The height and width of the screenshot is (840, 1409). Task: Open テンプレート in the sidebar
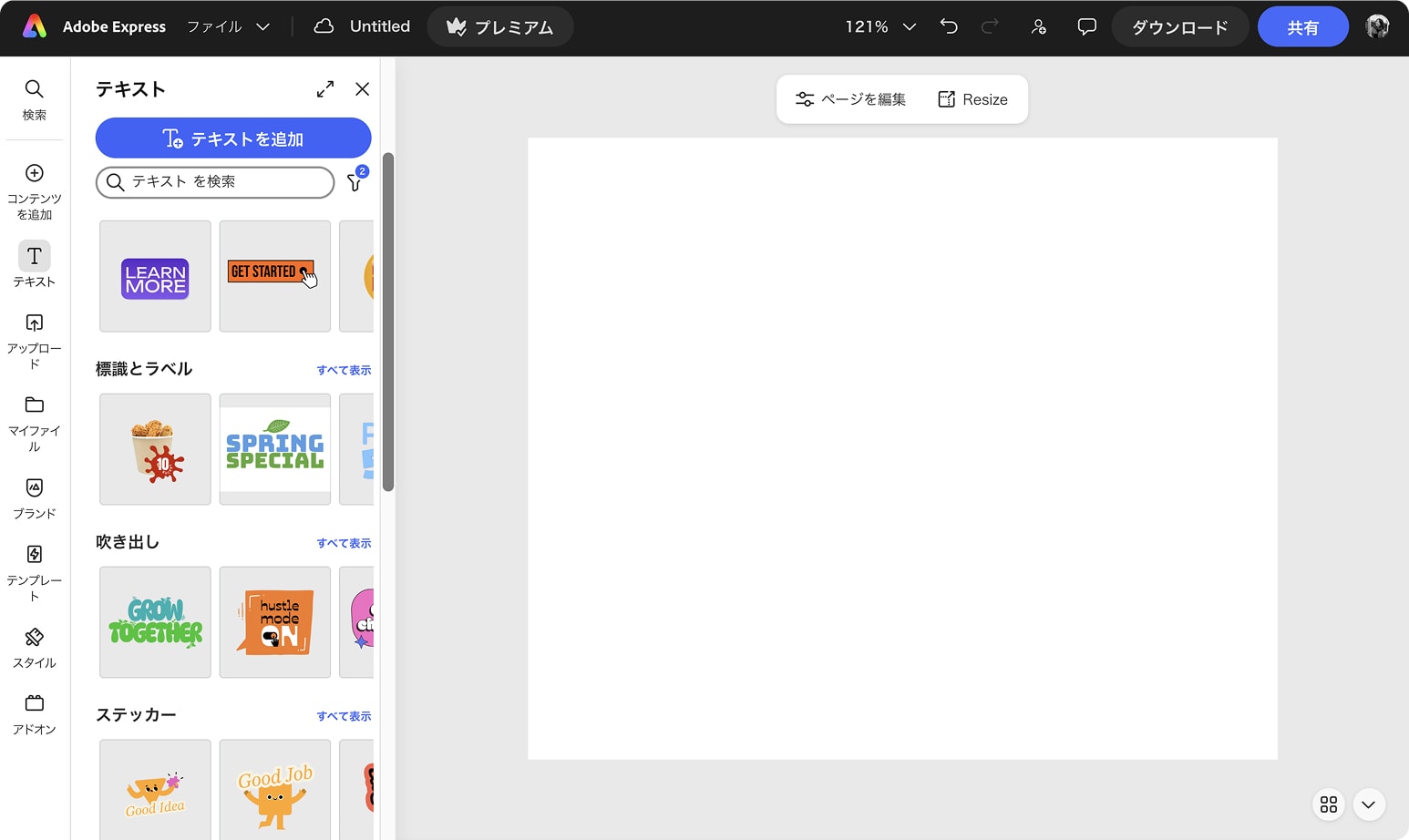point(35,573)
